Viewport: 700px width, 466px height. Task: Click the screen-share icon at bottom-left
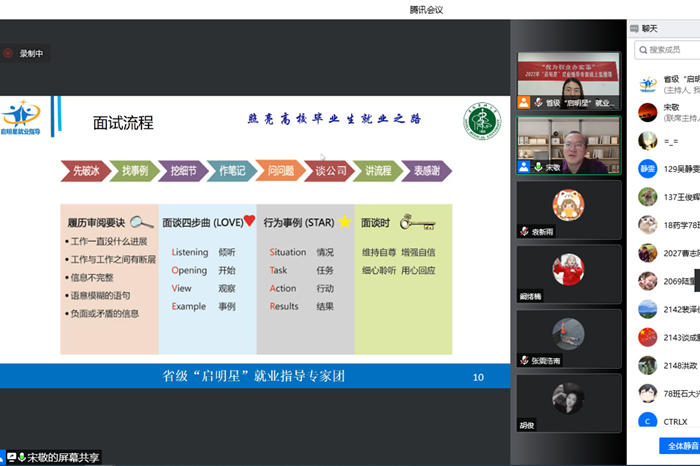(11, 458)
